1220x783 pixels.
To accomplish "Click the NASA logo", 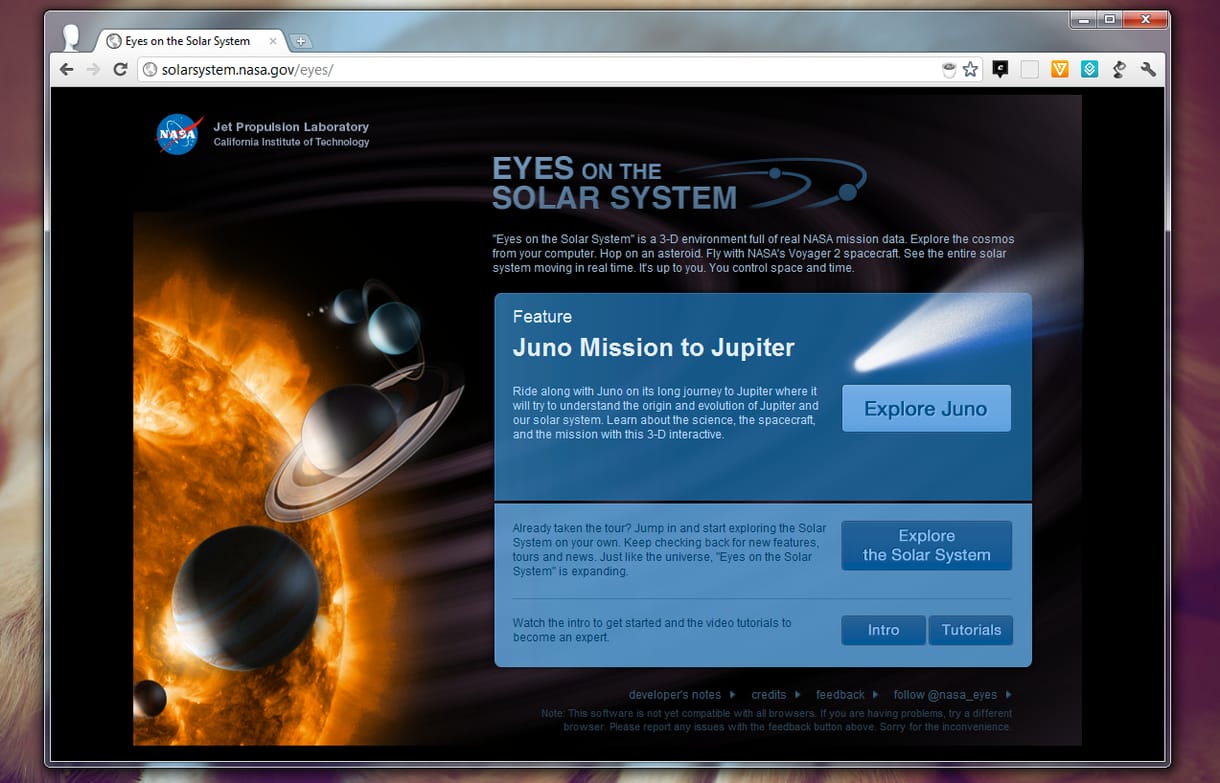I will [x=180, y=134].
